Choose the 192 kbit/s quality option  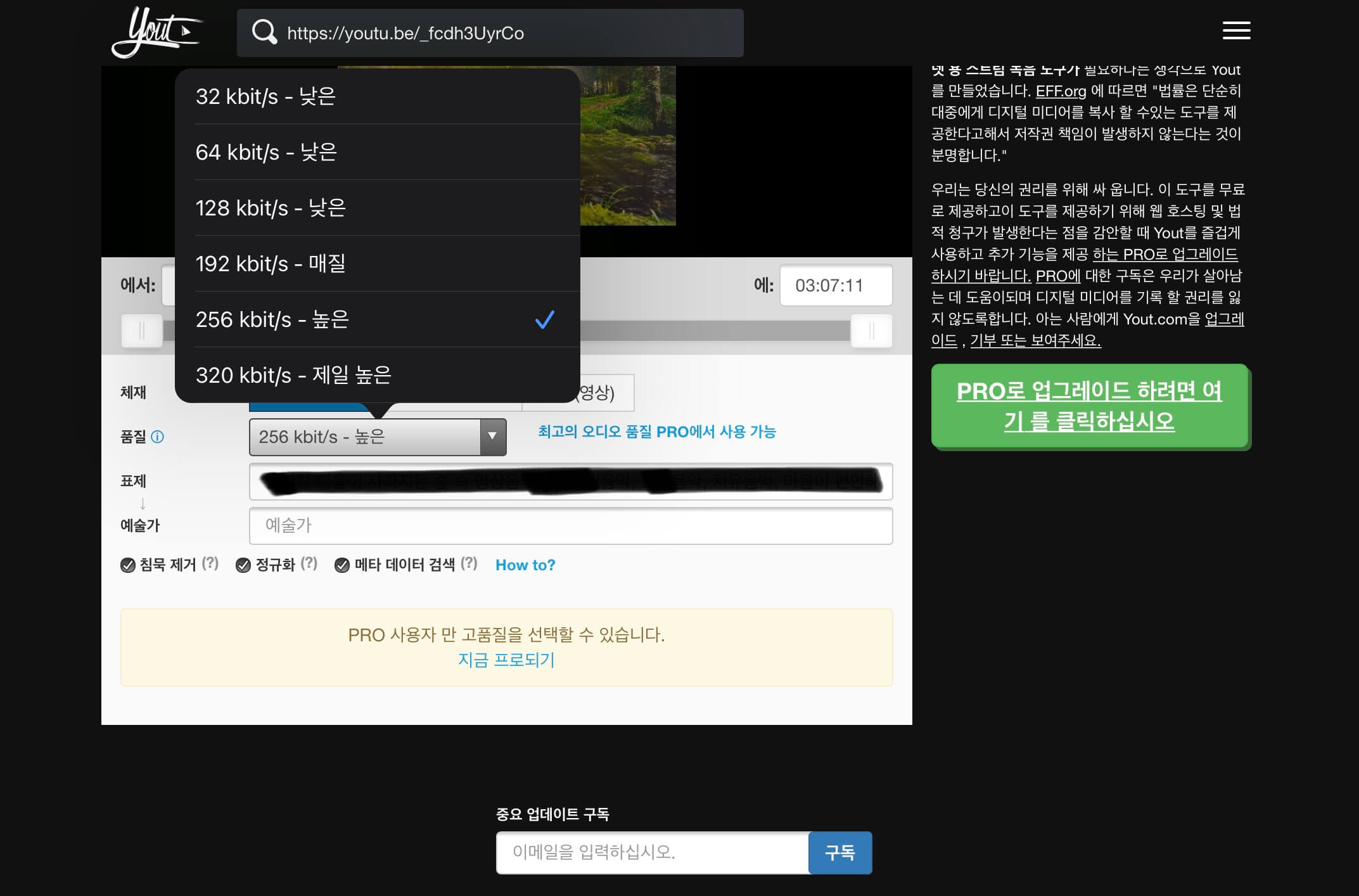point(377,264)
